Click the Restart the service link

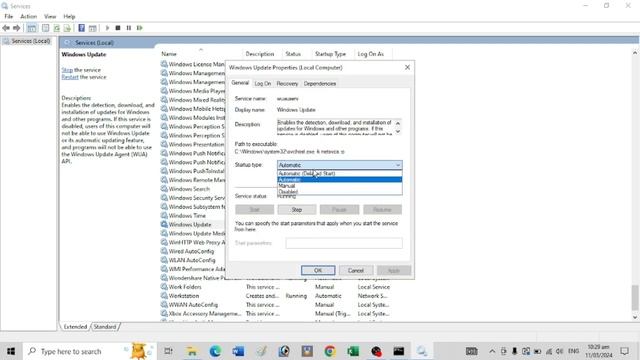tap(70, 77)
